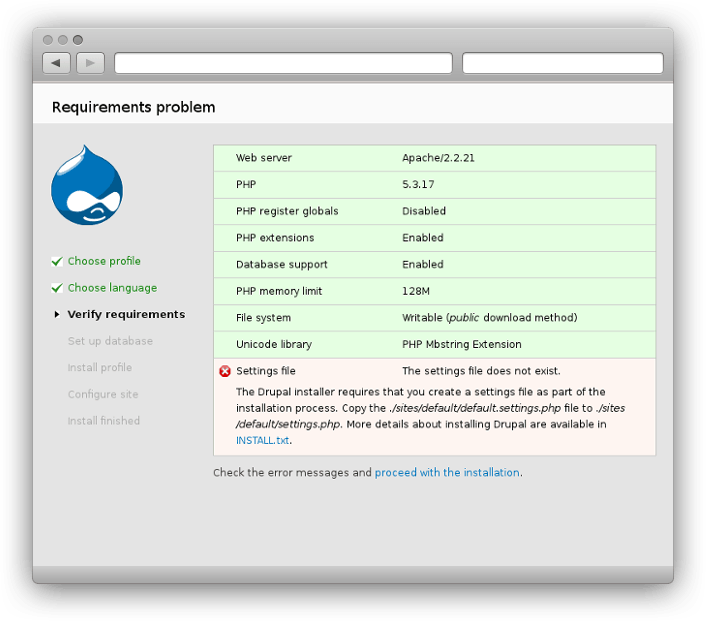Click the green checkmark next to Choose profile
706x621 pixels.
click(57, 261)
